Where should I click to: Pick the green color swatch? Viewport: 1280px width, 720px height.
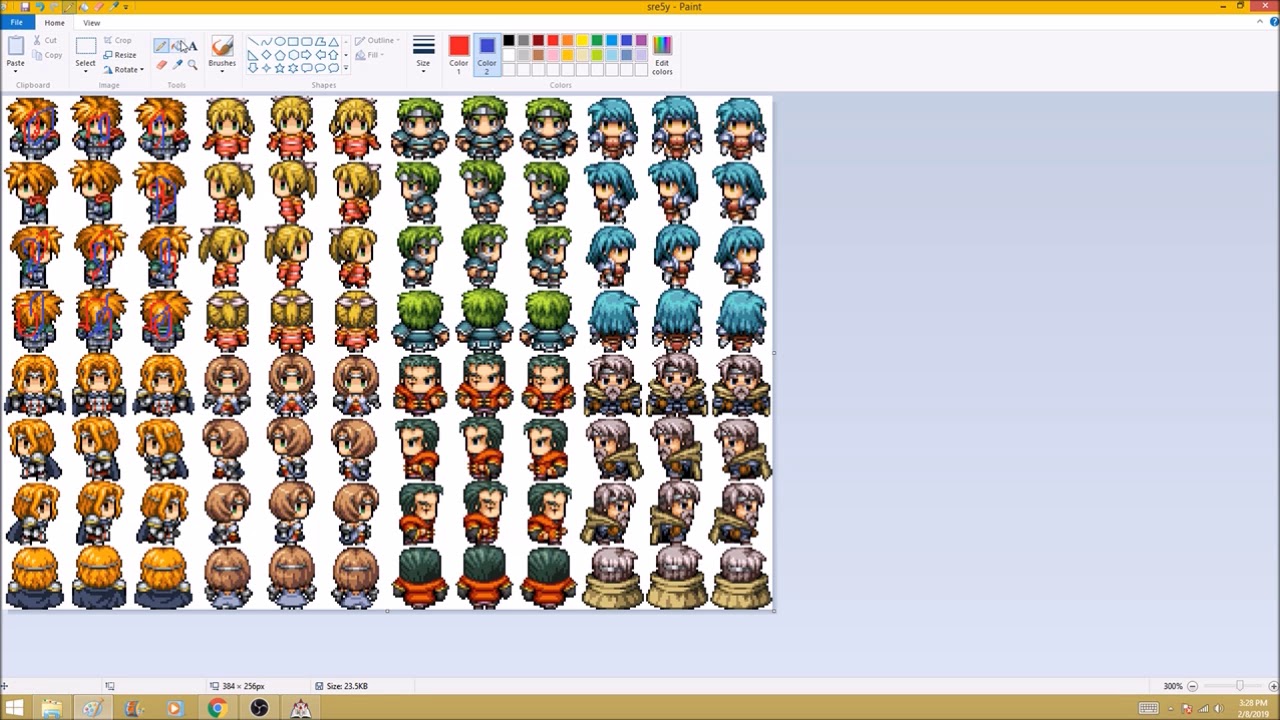tap(597, 41)
